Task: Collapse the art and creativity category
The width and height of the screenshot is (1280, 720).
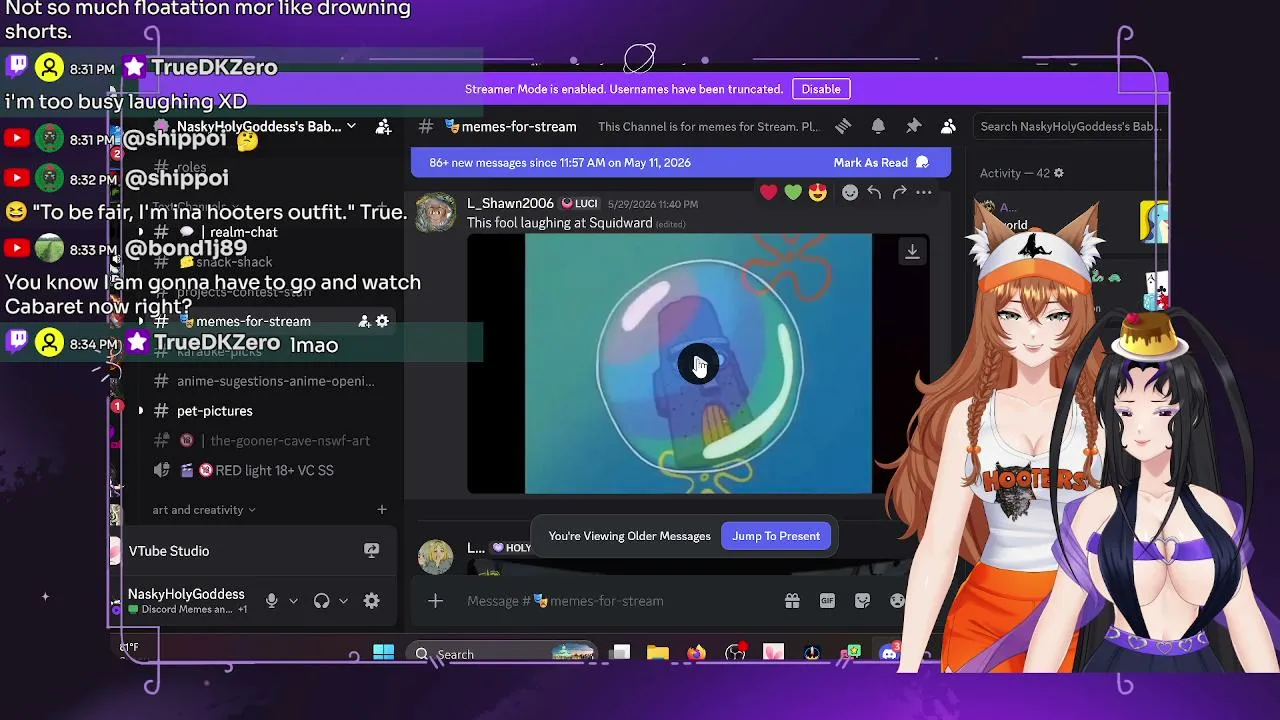Action: coord(204,510)
